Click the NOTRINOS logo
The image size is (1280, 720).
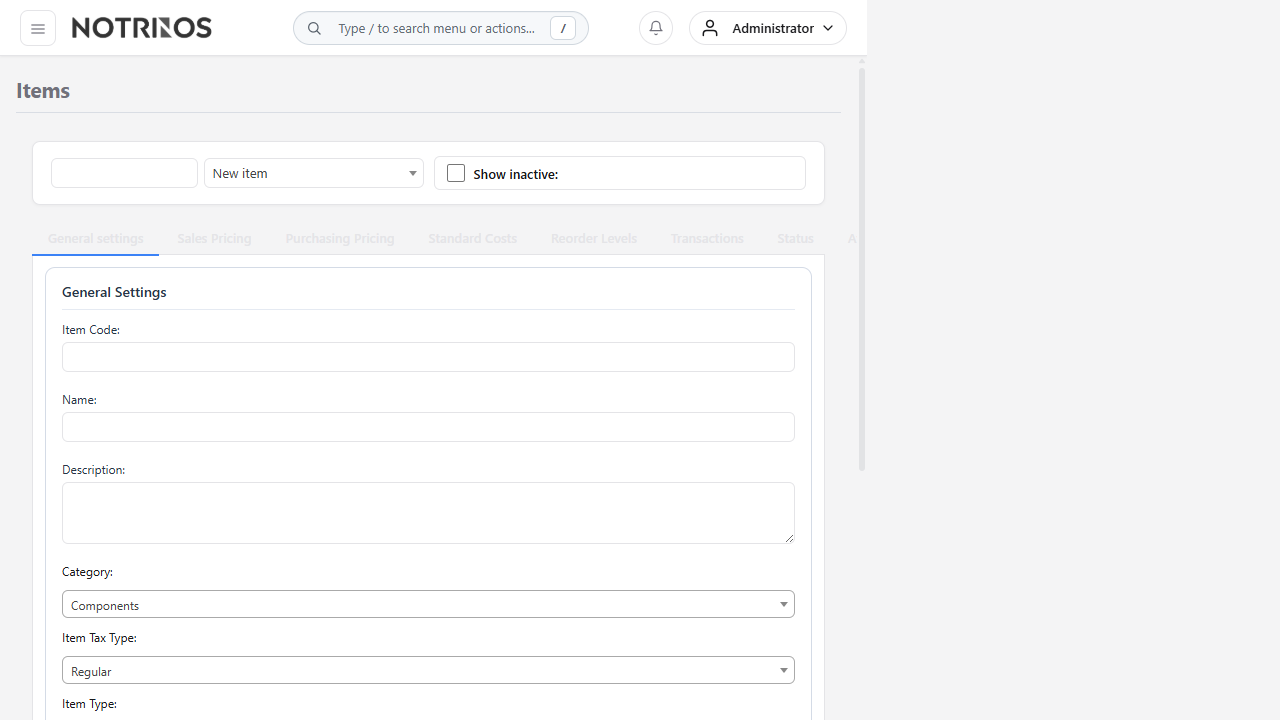pos(142,28)
